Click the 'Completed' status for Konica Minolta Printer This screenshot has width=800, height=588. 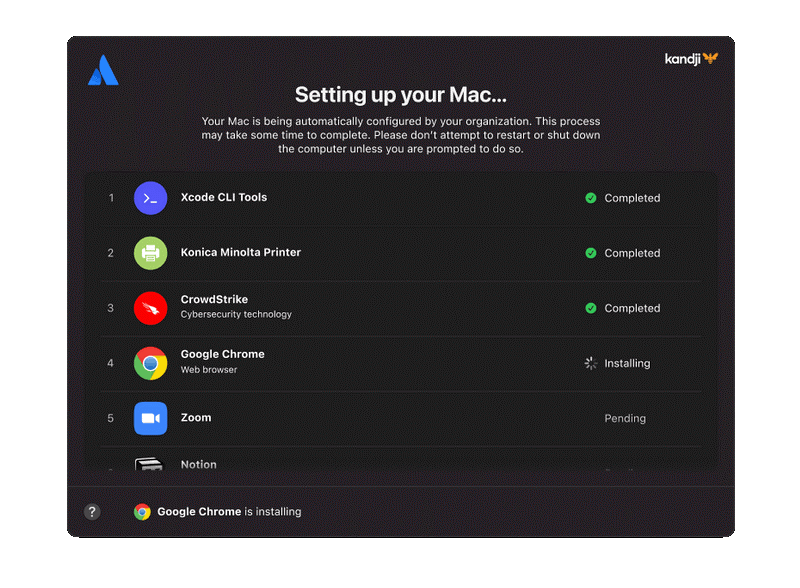pos(632,253)
